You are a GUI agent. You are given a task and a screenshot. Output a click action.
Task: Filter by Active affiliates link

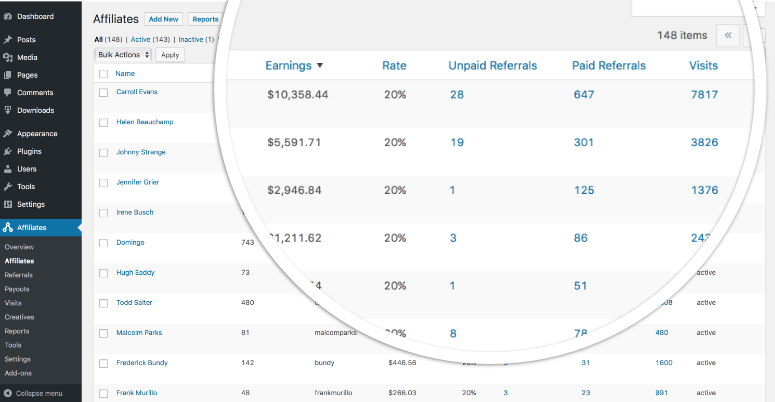click(140, 39)
